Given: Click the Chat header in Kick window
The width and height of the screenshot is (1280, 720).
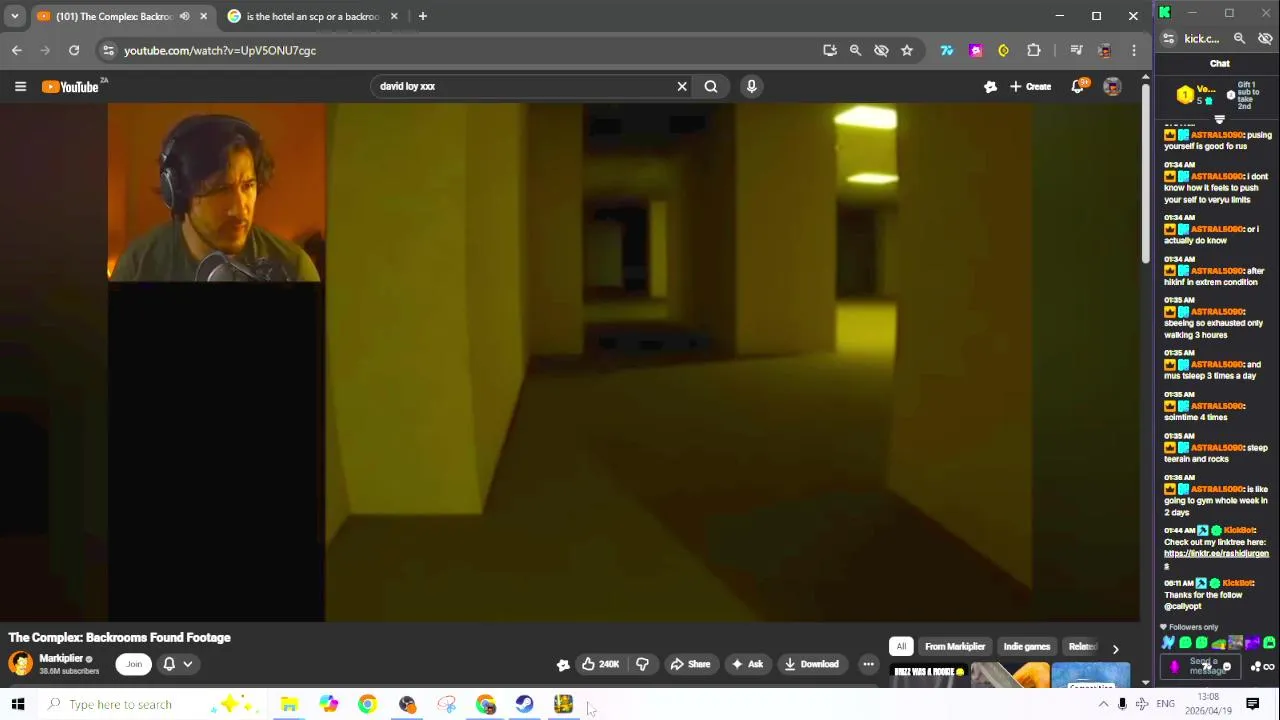Looking at the screenshot, I should [x=1219, y=63].
